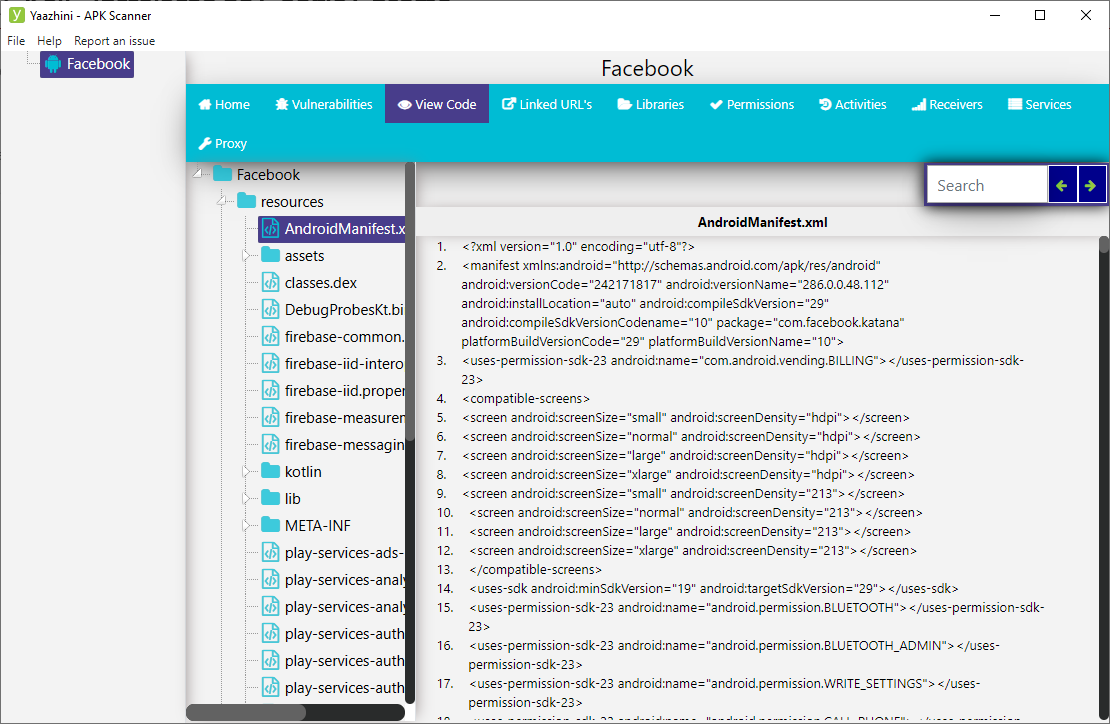The image size is (1110, 724).
Task: Click the Facebook root folder icon
Action: (223, 174)
